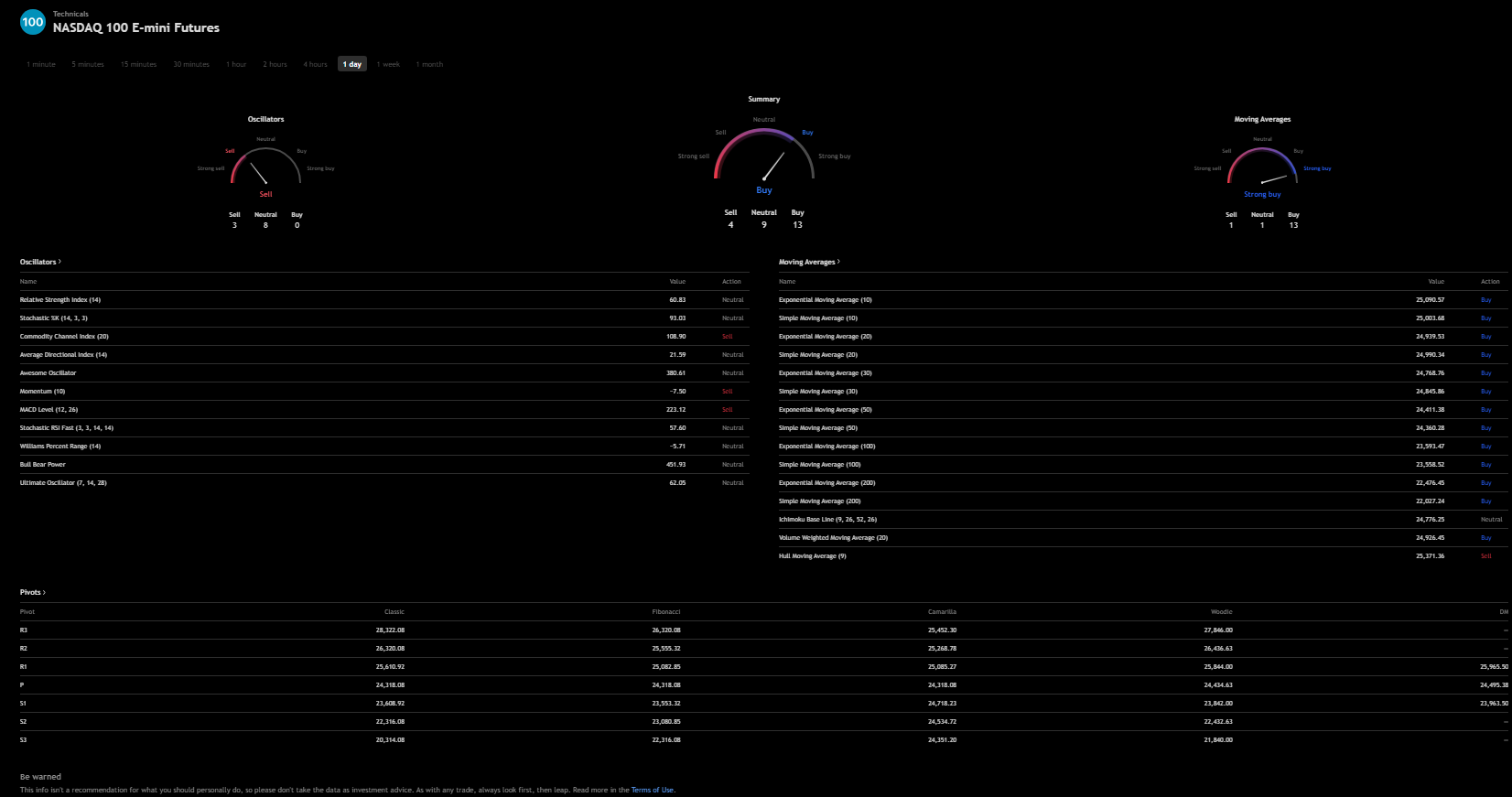This screenshot has height=797, width=1512.
Task: Click the Momentum (10) row name
Action: coord(43,392)
